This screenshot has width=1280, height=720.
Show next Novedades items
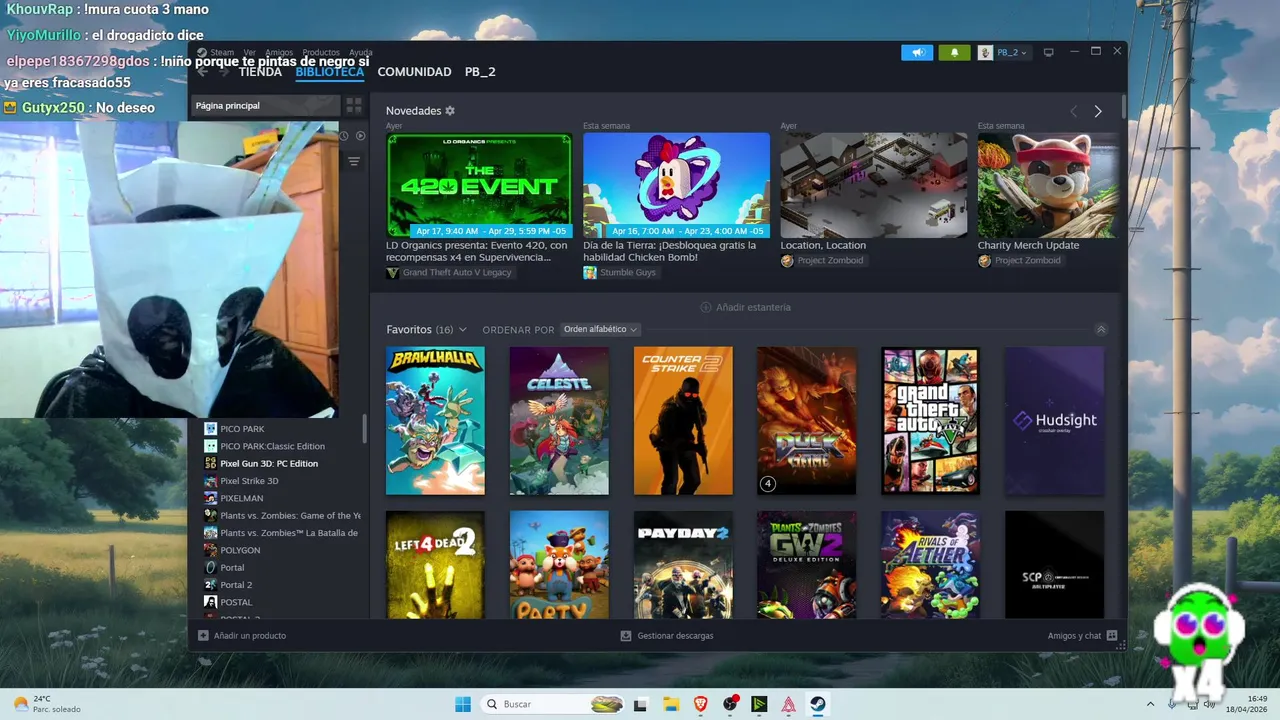(1098, 111)
